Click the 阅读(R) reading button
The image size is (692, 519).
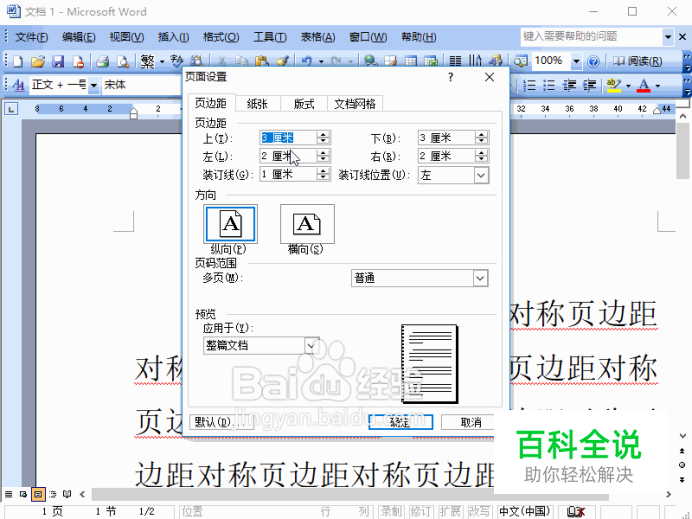click(638, 61)
